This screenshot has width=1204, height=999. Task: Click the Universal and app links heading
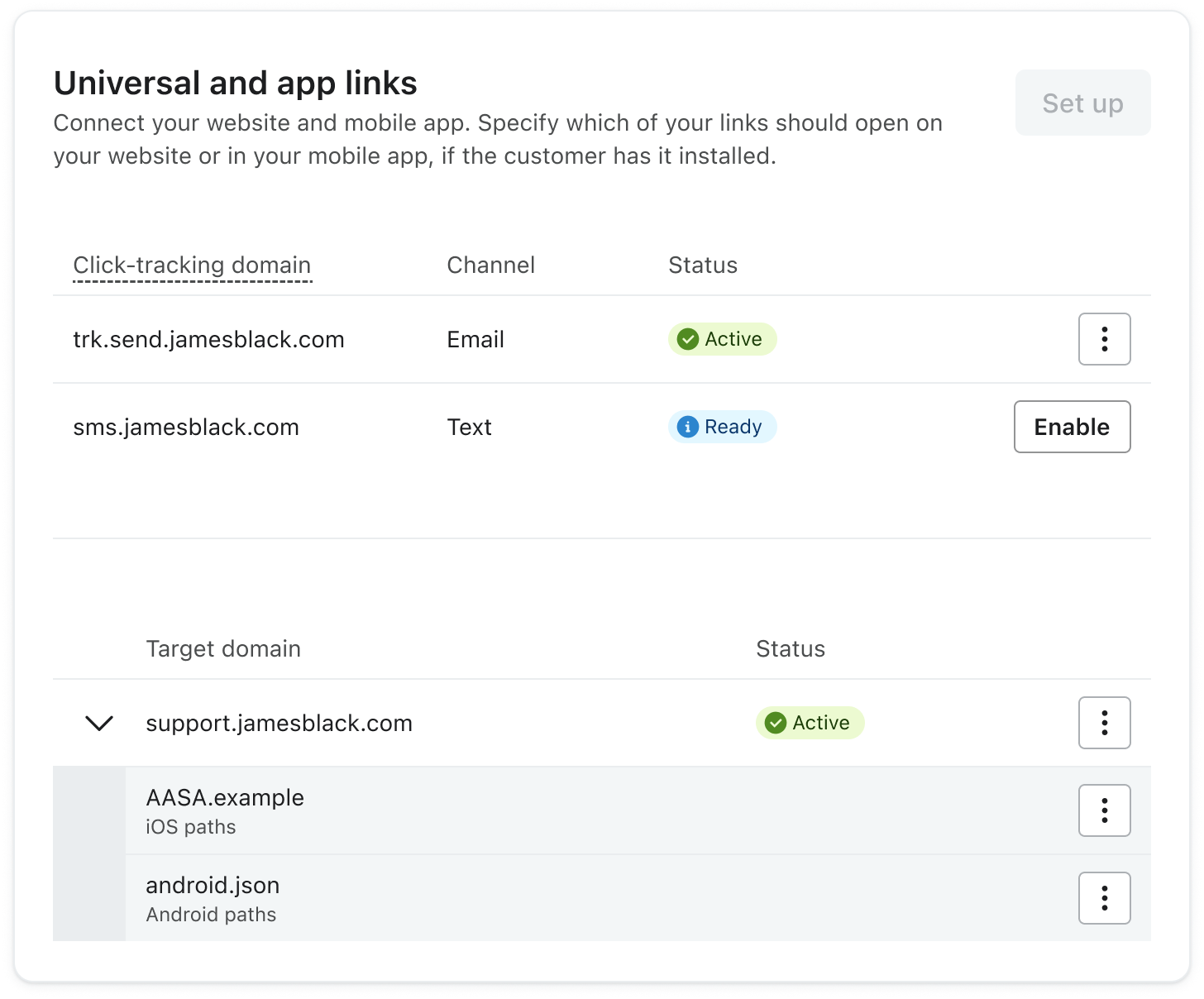coord(236,84)
